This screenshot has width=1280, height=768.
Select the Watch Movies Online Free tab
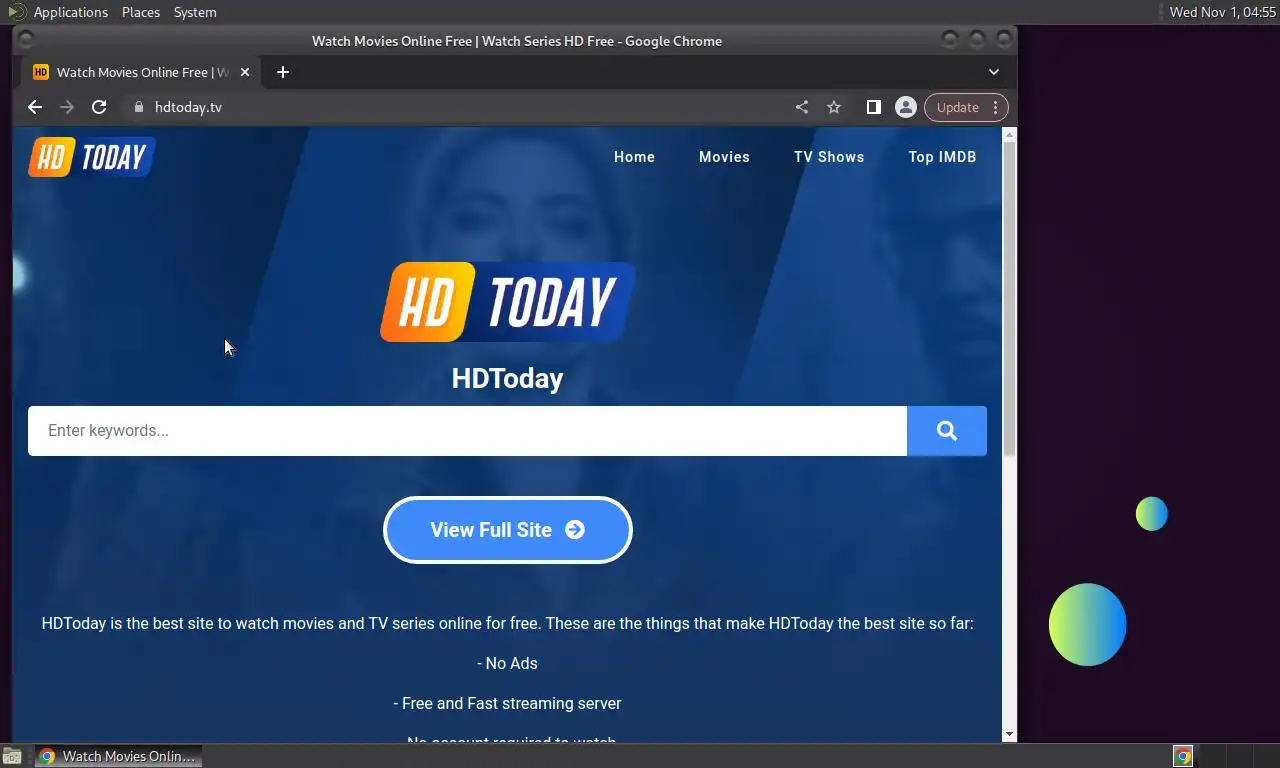coord(140,72)
